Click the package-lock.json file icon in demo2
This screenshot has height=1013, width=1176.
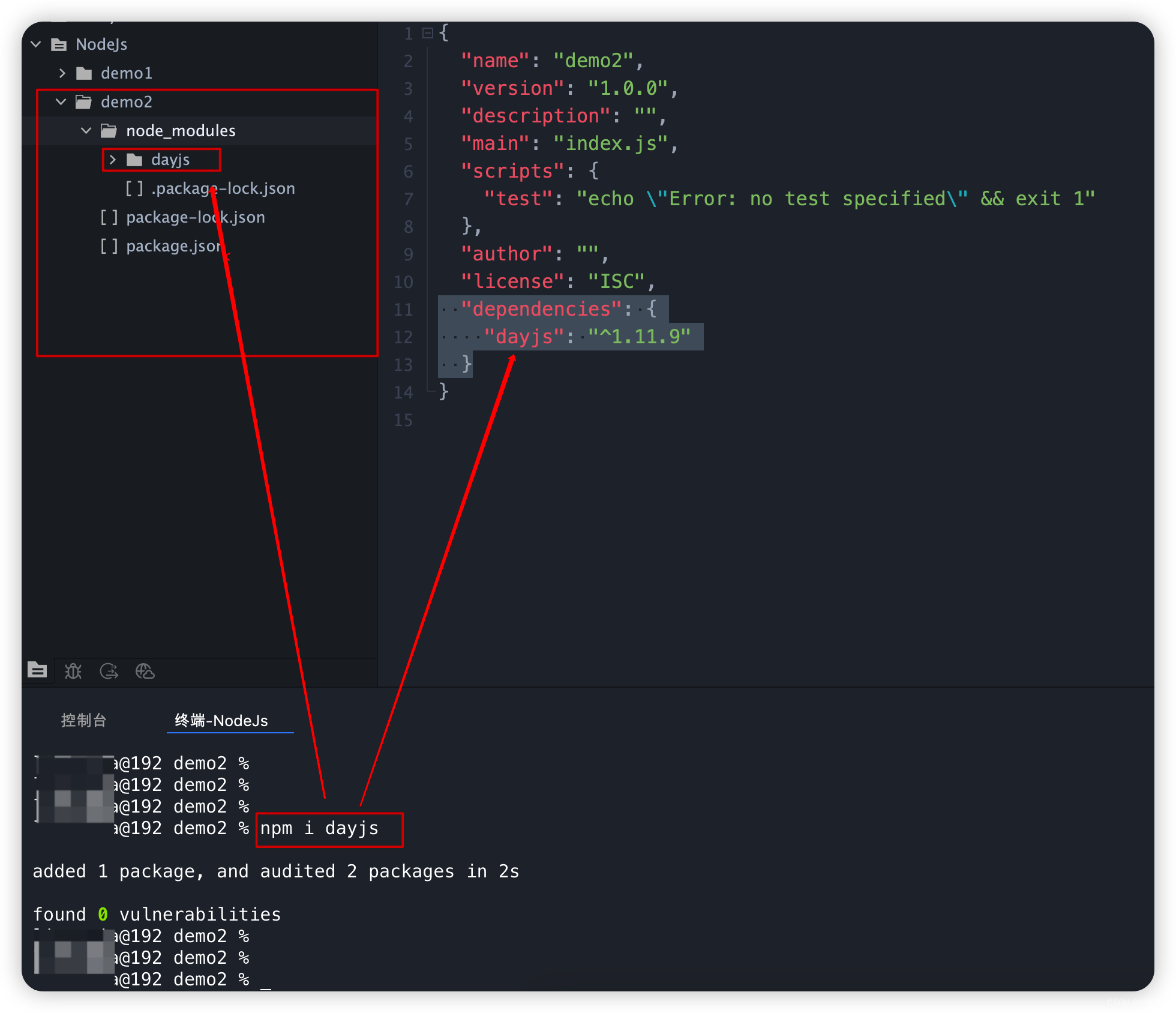pyautogui.click(x=109, y=217)
